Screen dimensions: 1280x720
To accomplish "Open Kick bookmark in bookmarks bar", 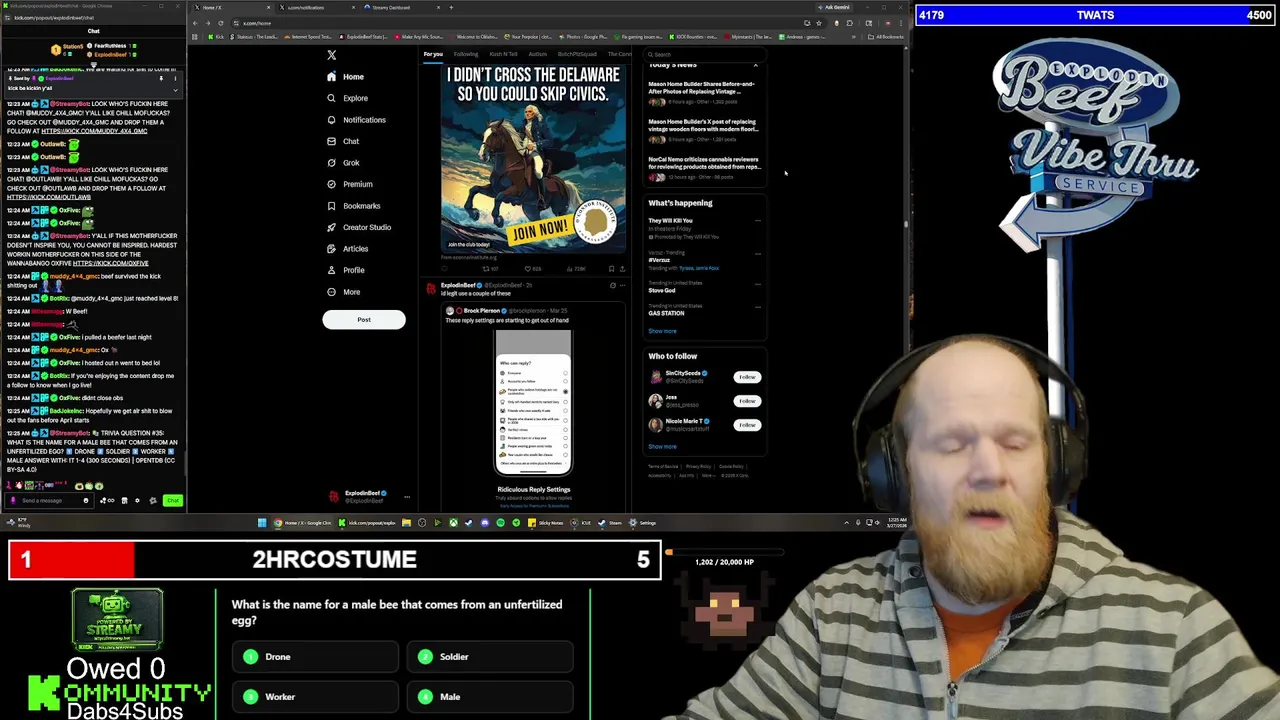I will click(217, 37).
